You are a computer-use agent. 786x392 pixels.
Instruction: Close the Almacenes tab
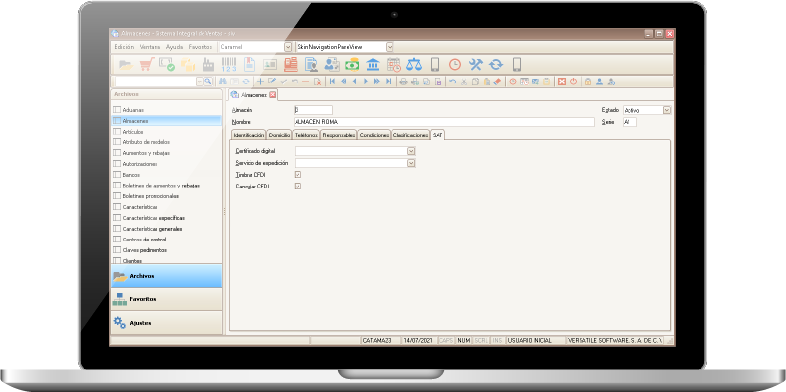[272, 94]
